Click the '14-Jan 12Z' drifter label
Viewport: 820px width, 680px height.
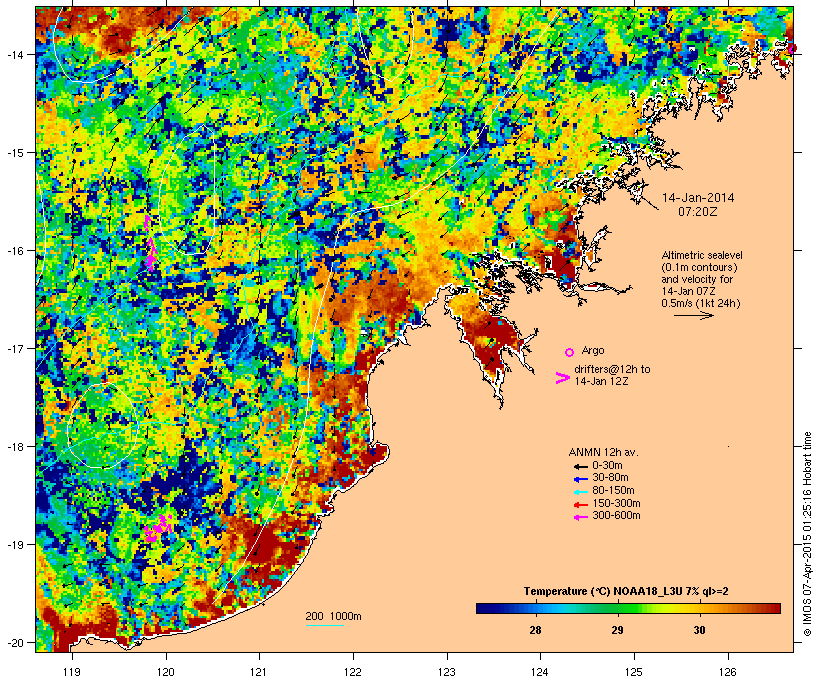[601, 381]
